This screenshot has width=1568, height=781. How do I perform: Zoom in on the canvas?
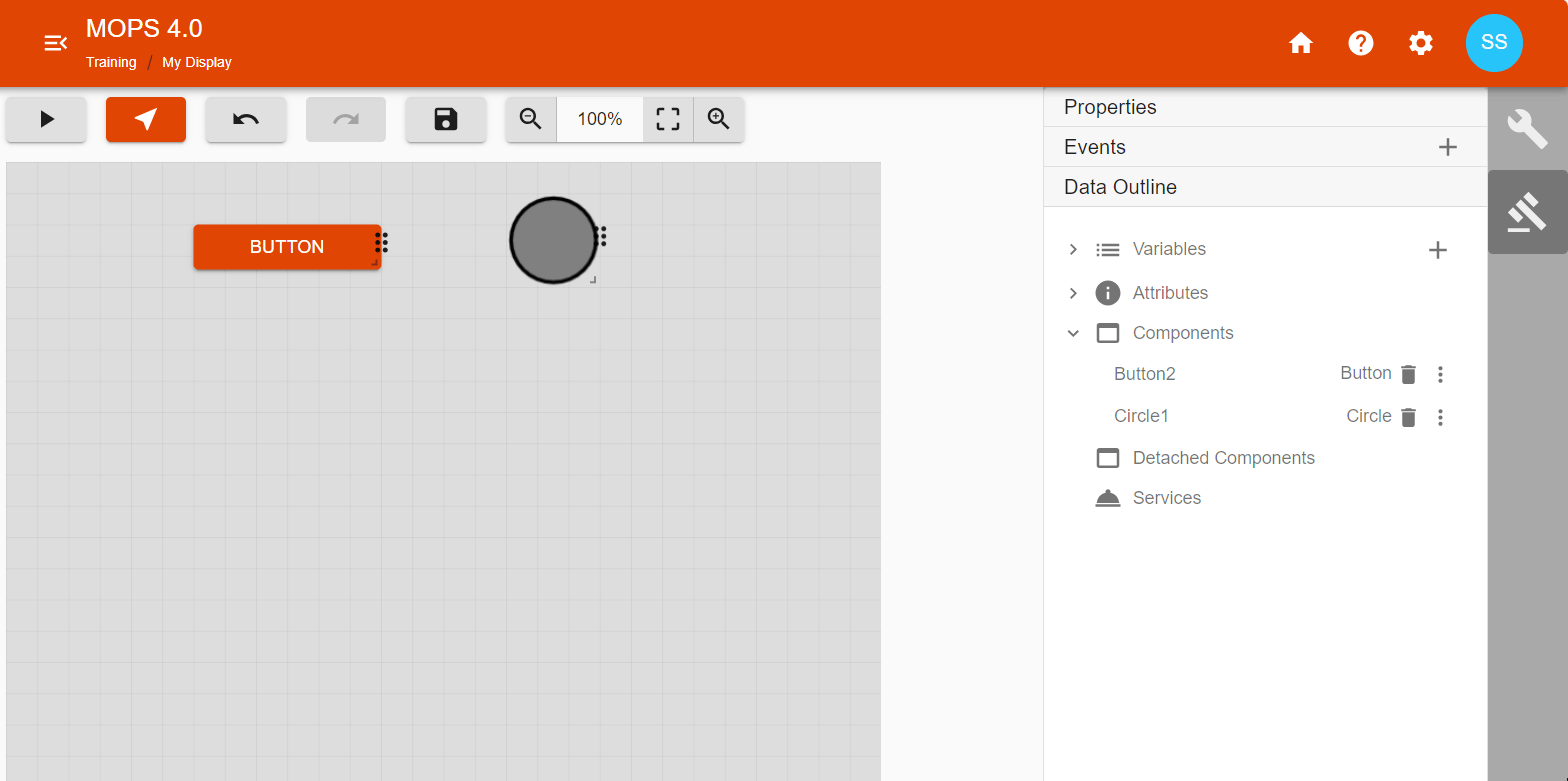[x=718, y=120]
